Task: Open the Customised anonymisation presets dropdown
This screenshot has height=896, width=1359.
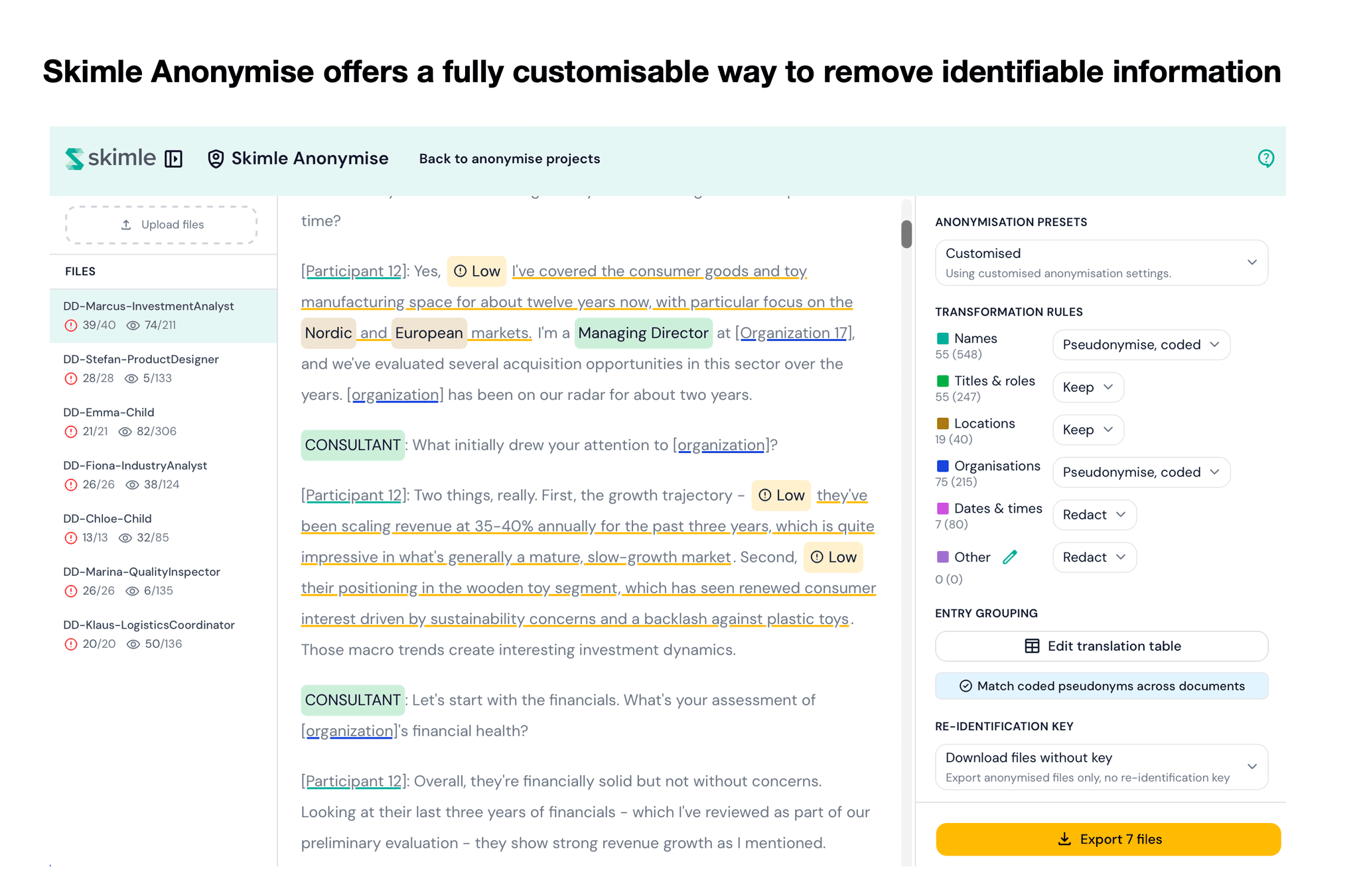Action: pyautogui.click(x=1101, y=263)
